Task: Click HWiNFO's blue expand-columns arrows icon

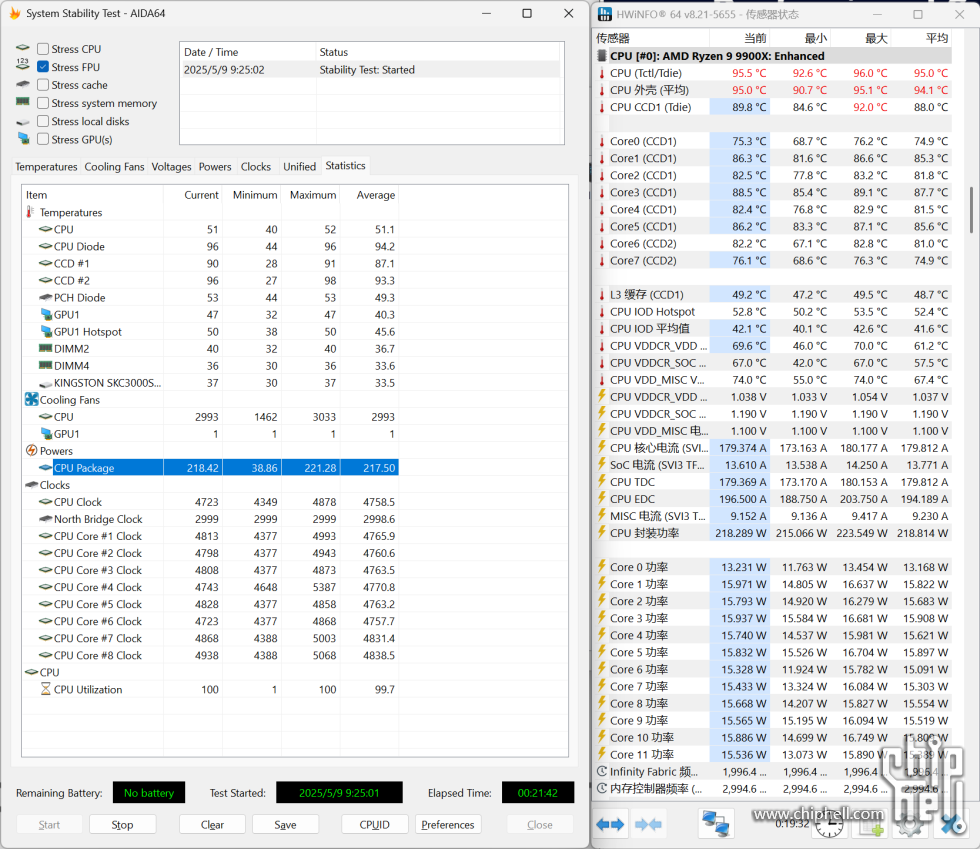Action: click(x=610, y=825)
